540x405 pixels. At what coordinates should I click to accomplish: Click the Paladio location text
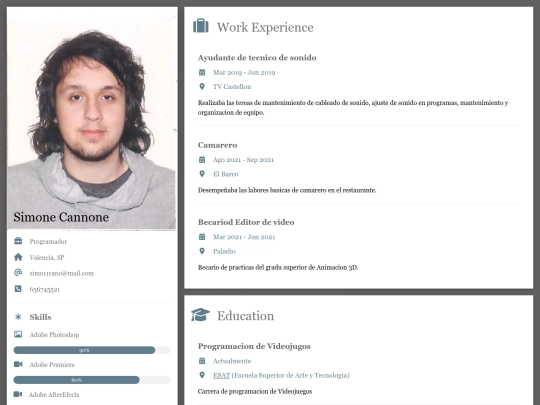224,251
